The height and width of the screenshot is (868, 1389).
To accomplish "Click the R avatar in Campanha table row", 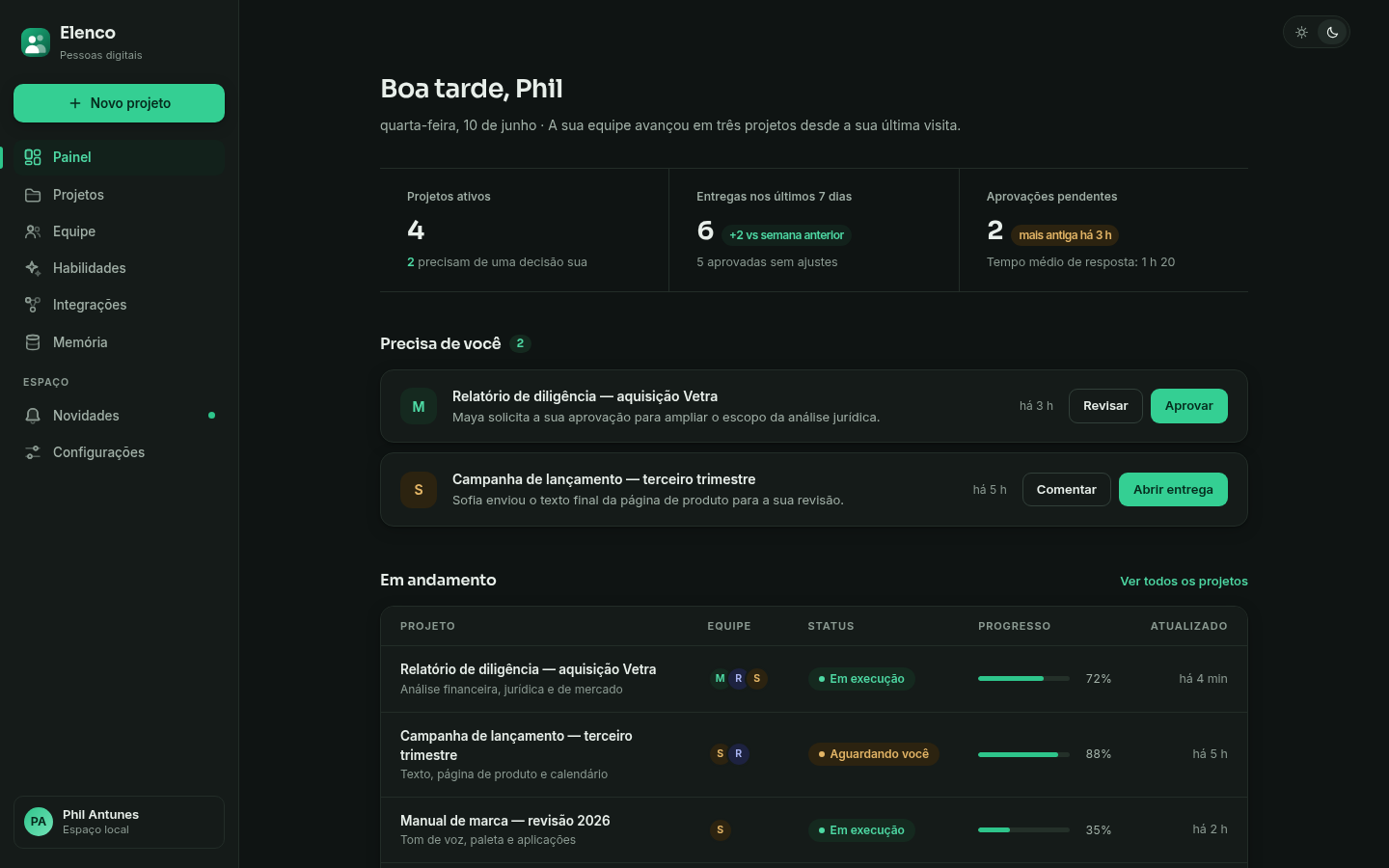I will (x=738, y=754).
